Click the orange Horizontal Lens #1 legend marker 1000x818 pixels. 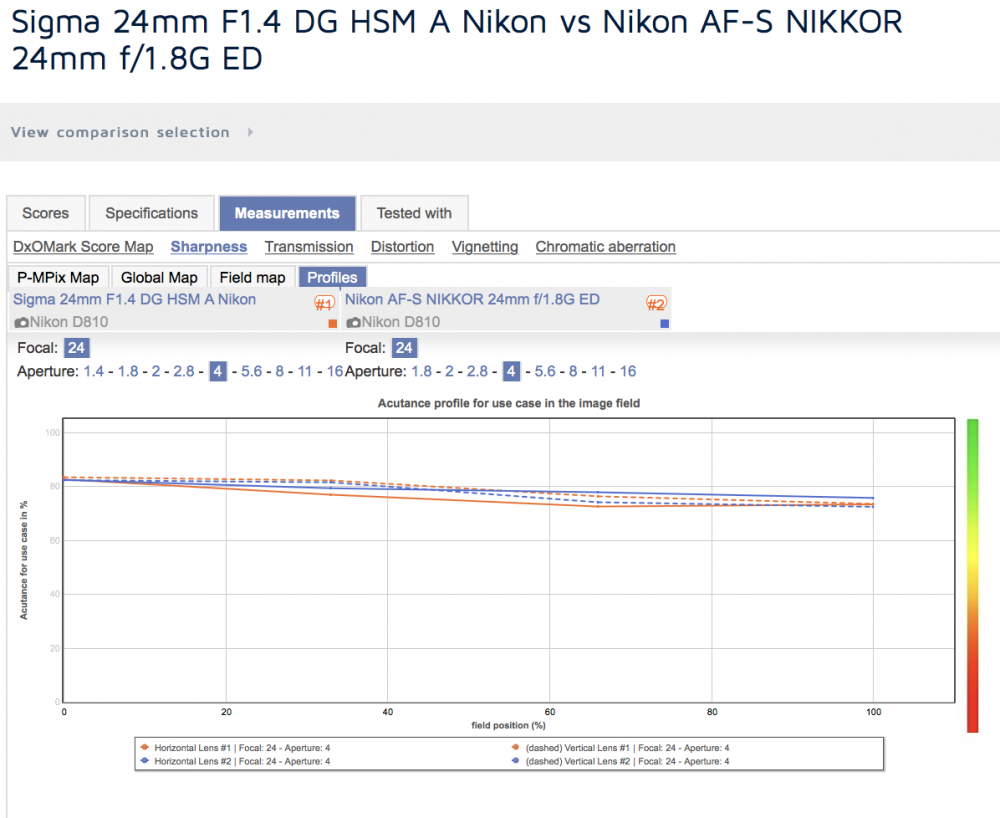[x=145, y=747]
